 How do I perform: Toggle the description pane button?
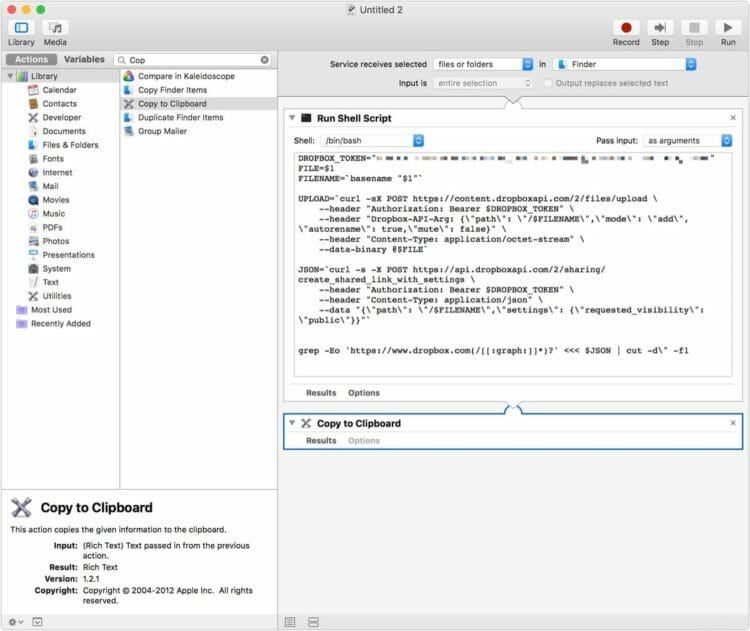tap(37, 622)
